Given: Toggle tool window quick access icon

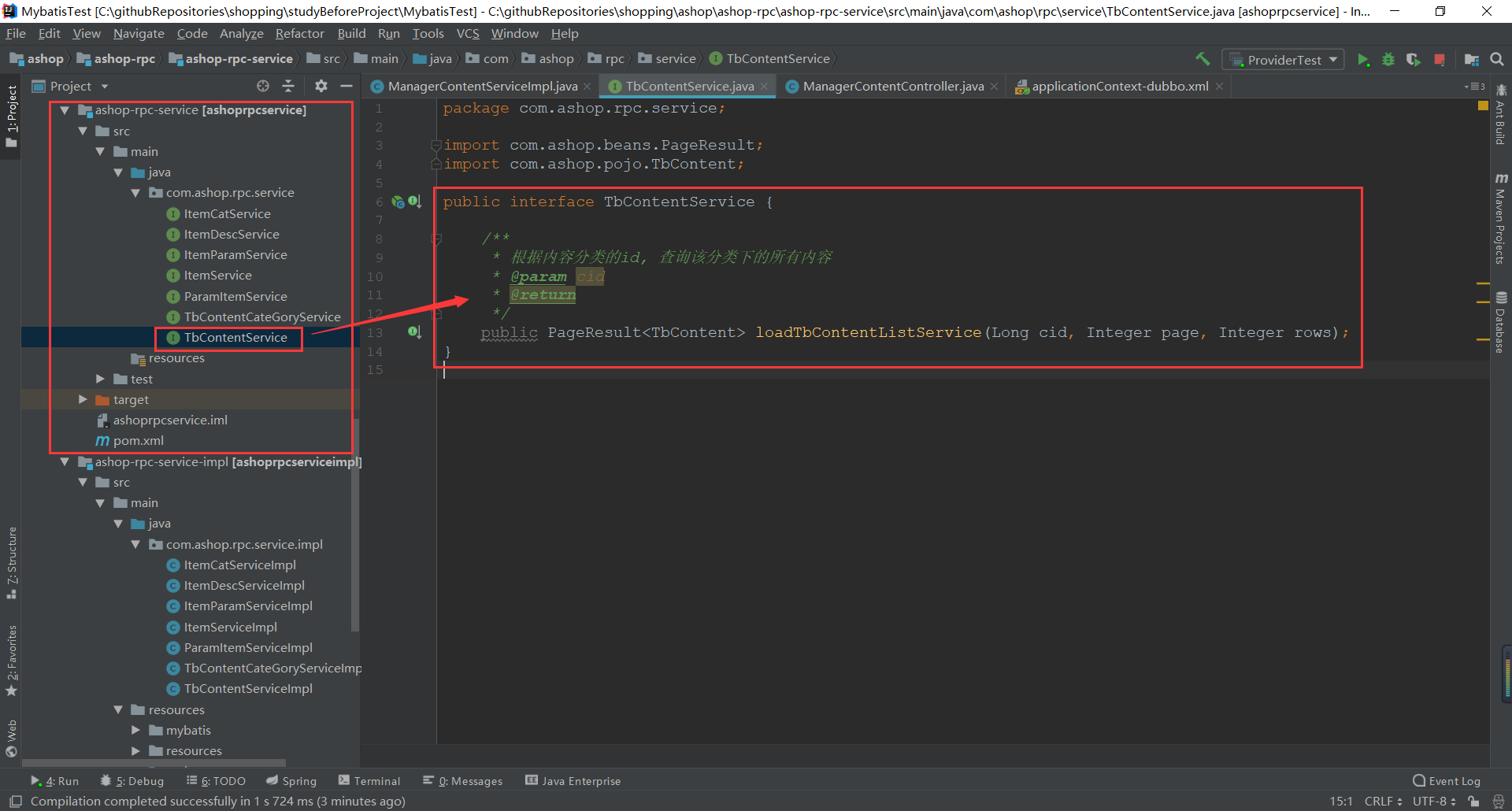Looking at the screenshot, I should tap(15, 802).
